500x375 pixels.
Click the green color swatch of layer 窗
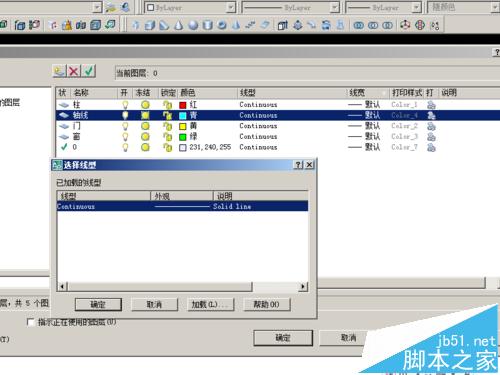click(182, 137)
